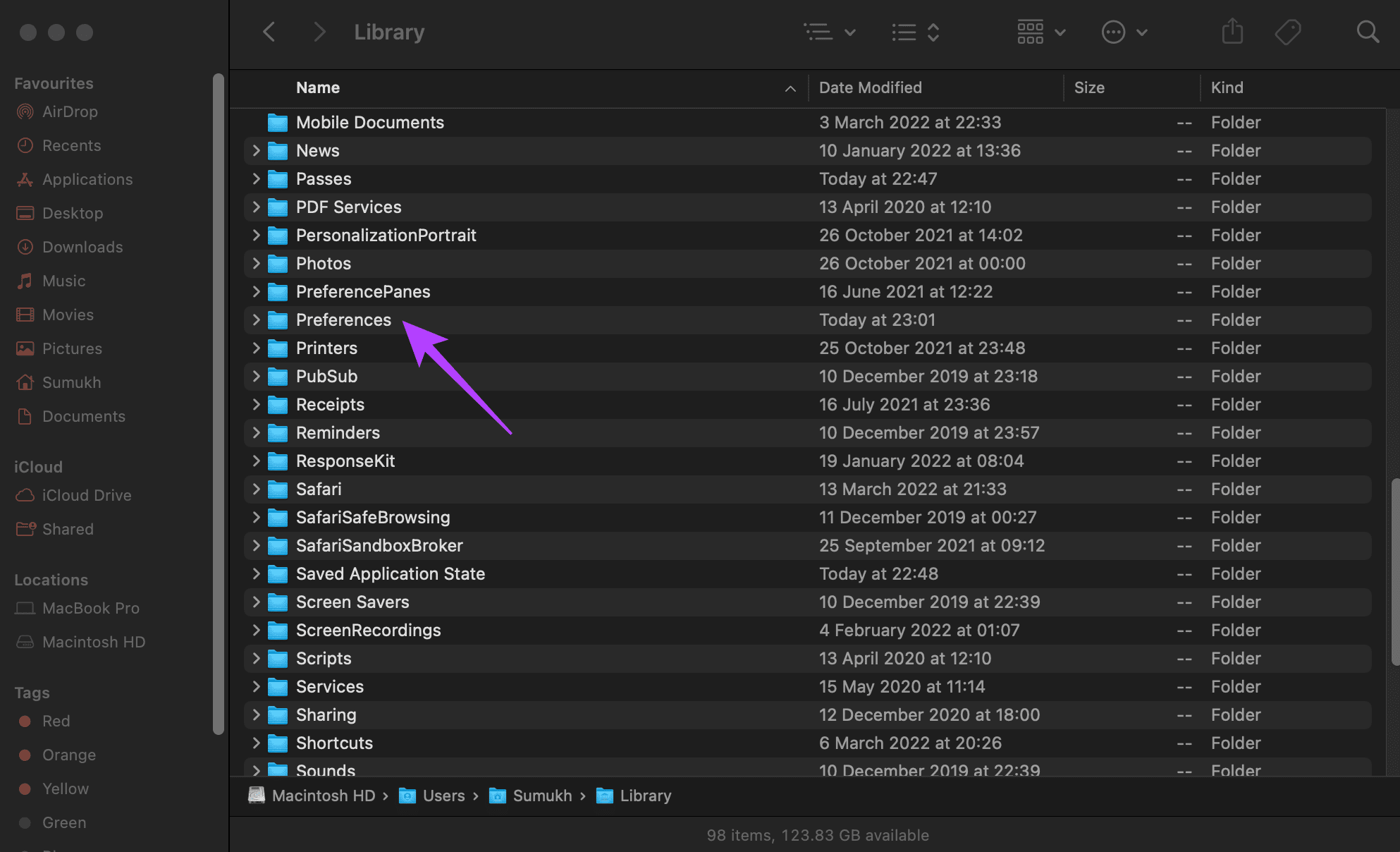Expand the Photos folder disclosure arrow
This screenshot has height=852, width=1400.
pos(256,263)
